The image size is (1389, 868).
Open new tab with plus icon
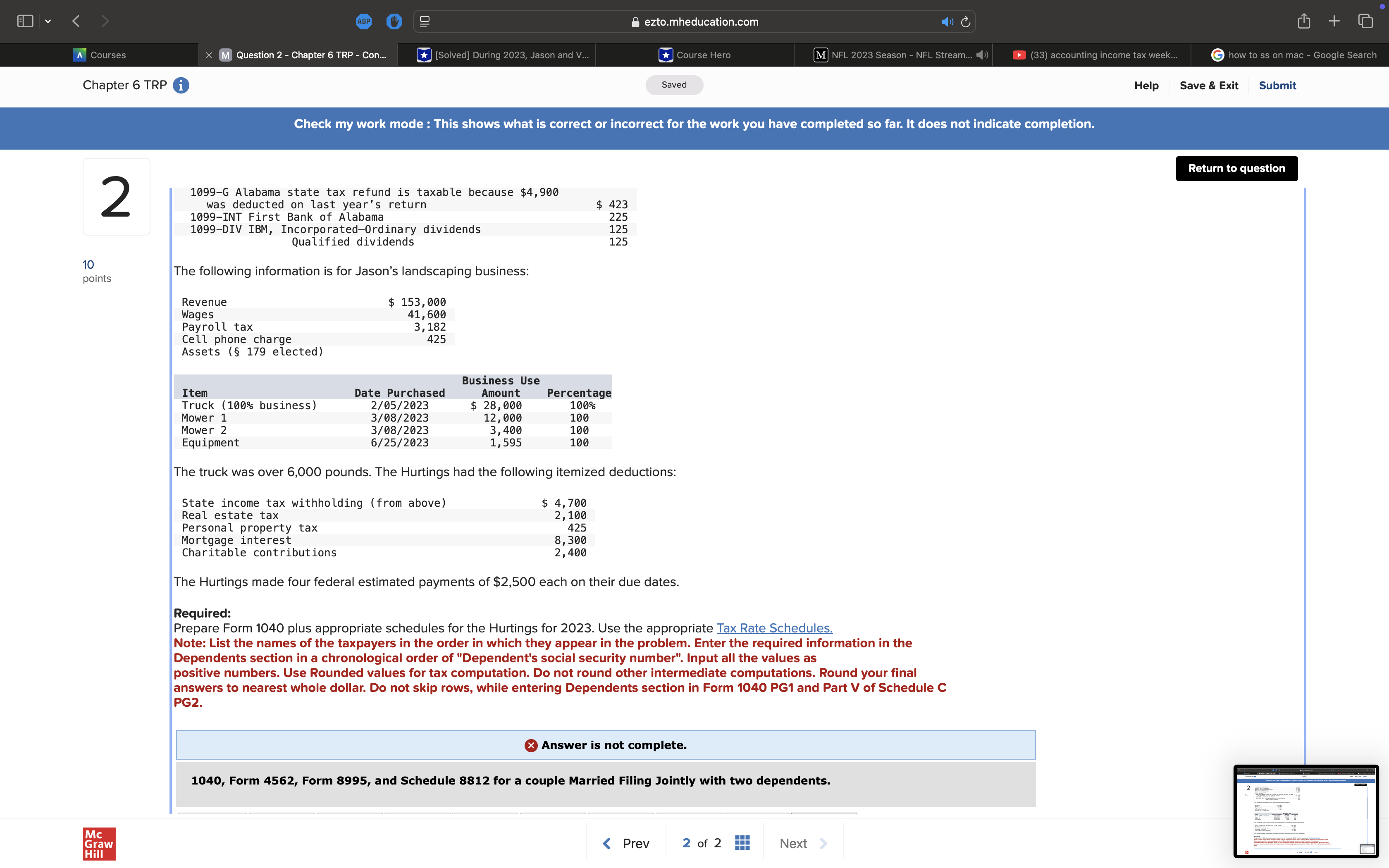click(1334, 21)
